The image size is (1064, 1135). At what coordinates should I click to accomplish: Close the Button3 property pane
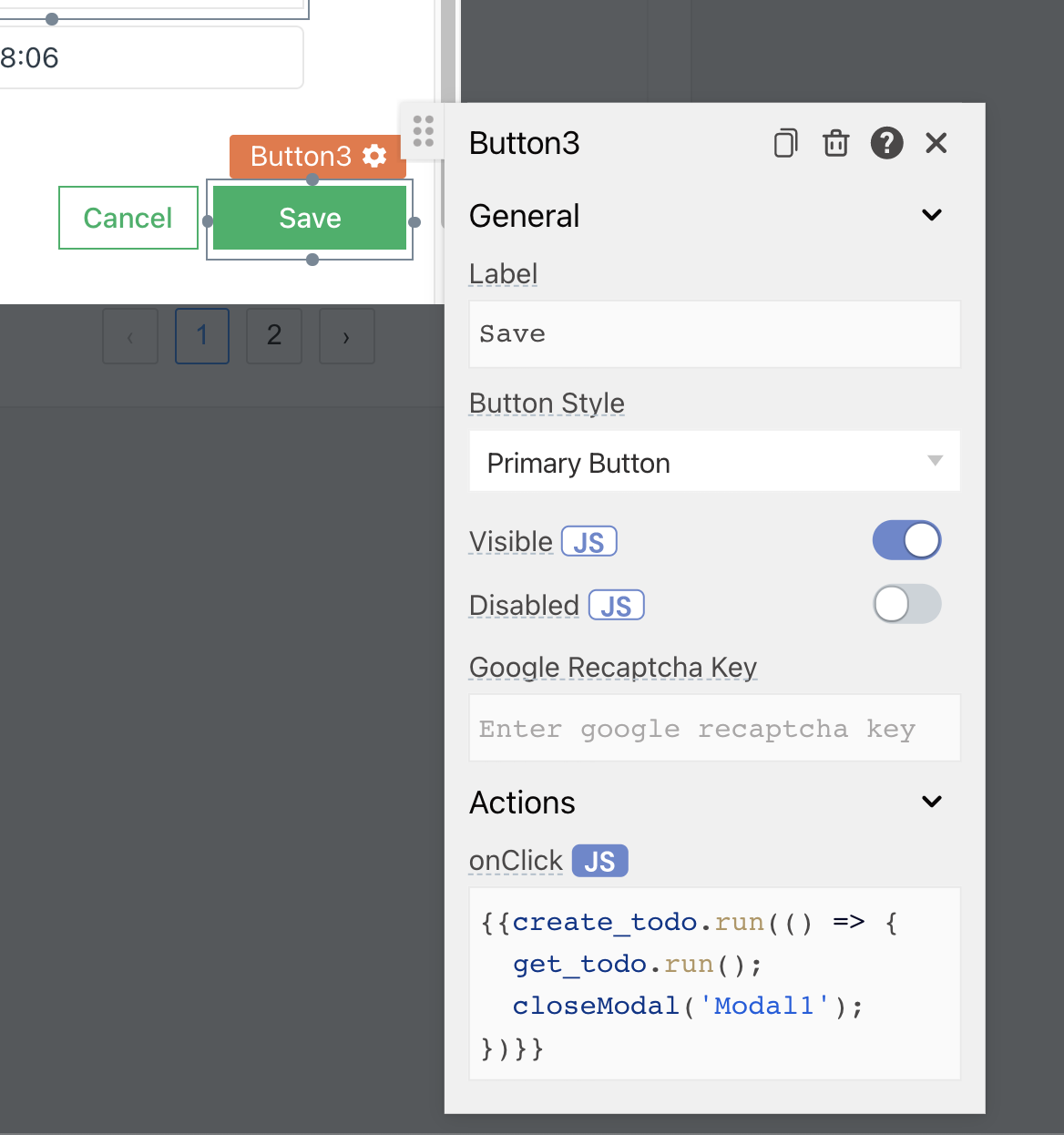(x=936, y=143)
